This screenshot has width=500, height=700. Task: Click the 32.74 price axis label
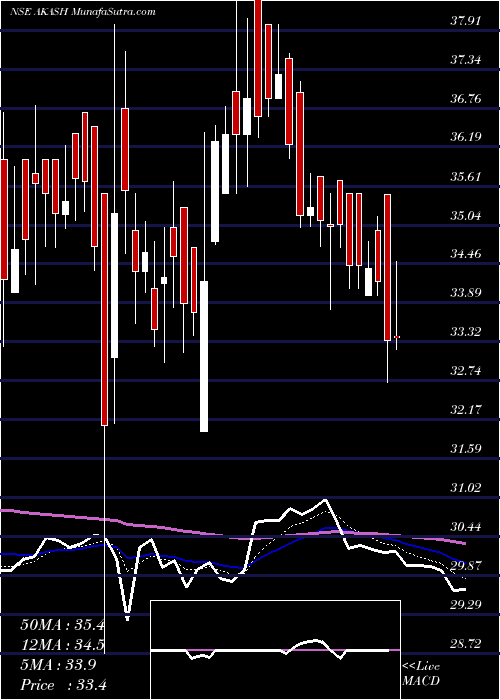point(466,371)
